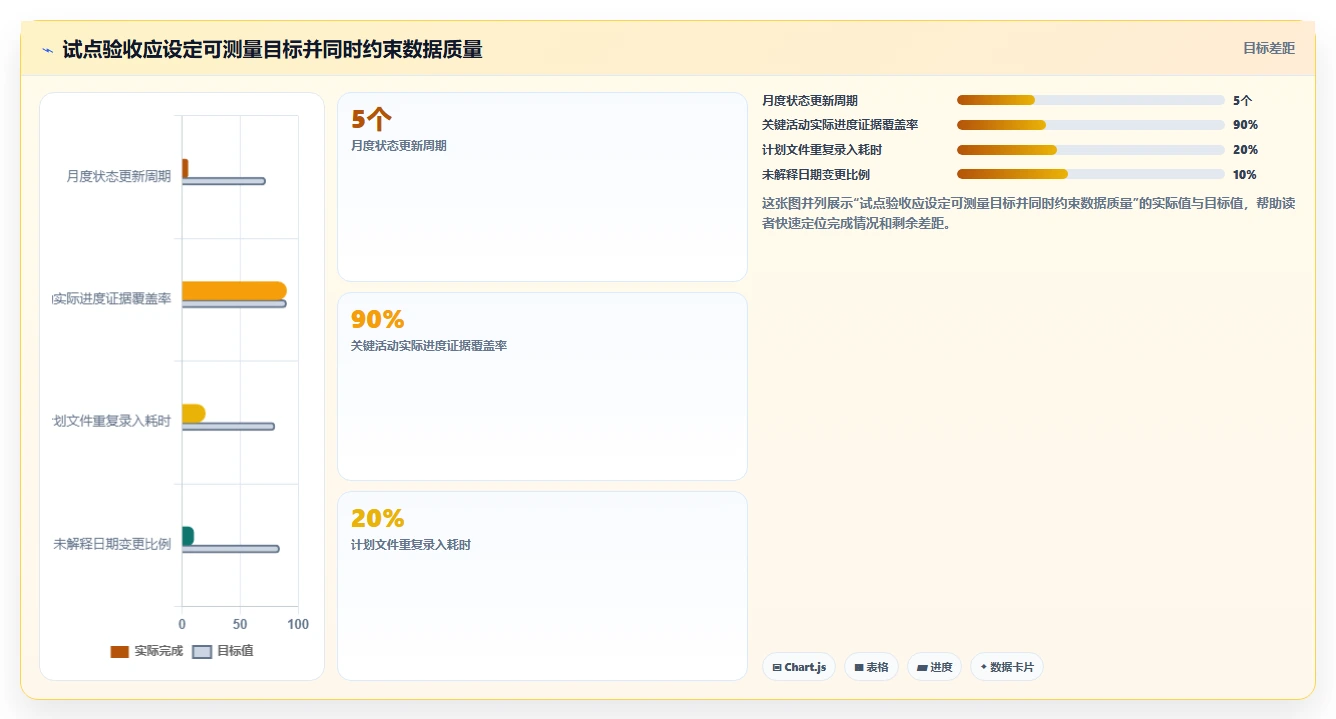Click the 10% value beside the progress bar

pos(1245,174)
